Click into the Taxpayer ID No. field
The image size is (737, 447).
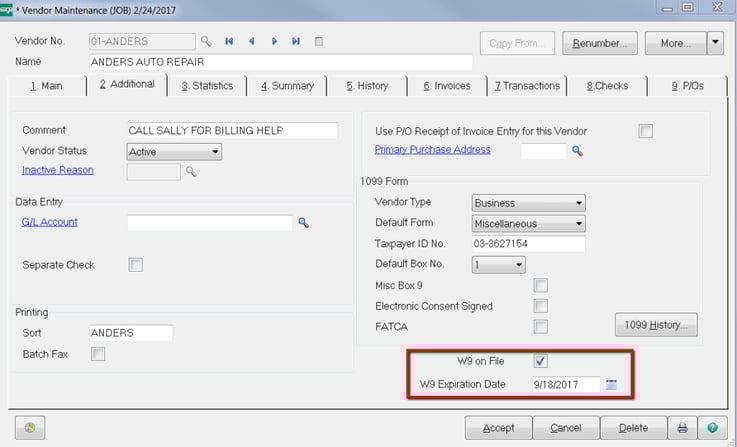527,244
